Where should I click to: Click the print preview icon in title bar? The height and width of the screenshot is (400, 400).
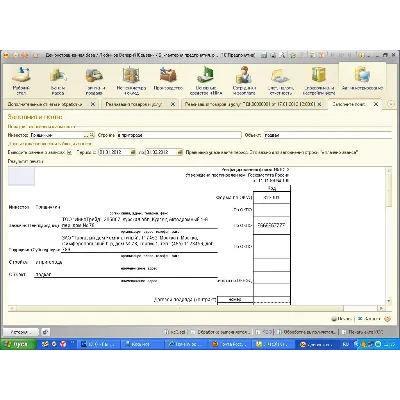point(282,55)
